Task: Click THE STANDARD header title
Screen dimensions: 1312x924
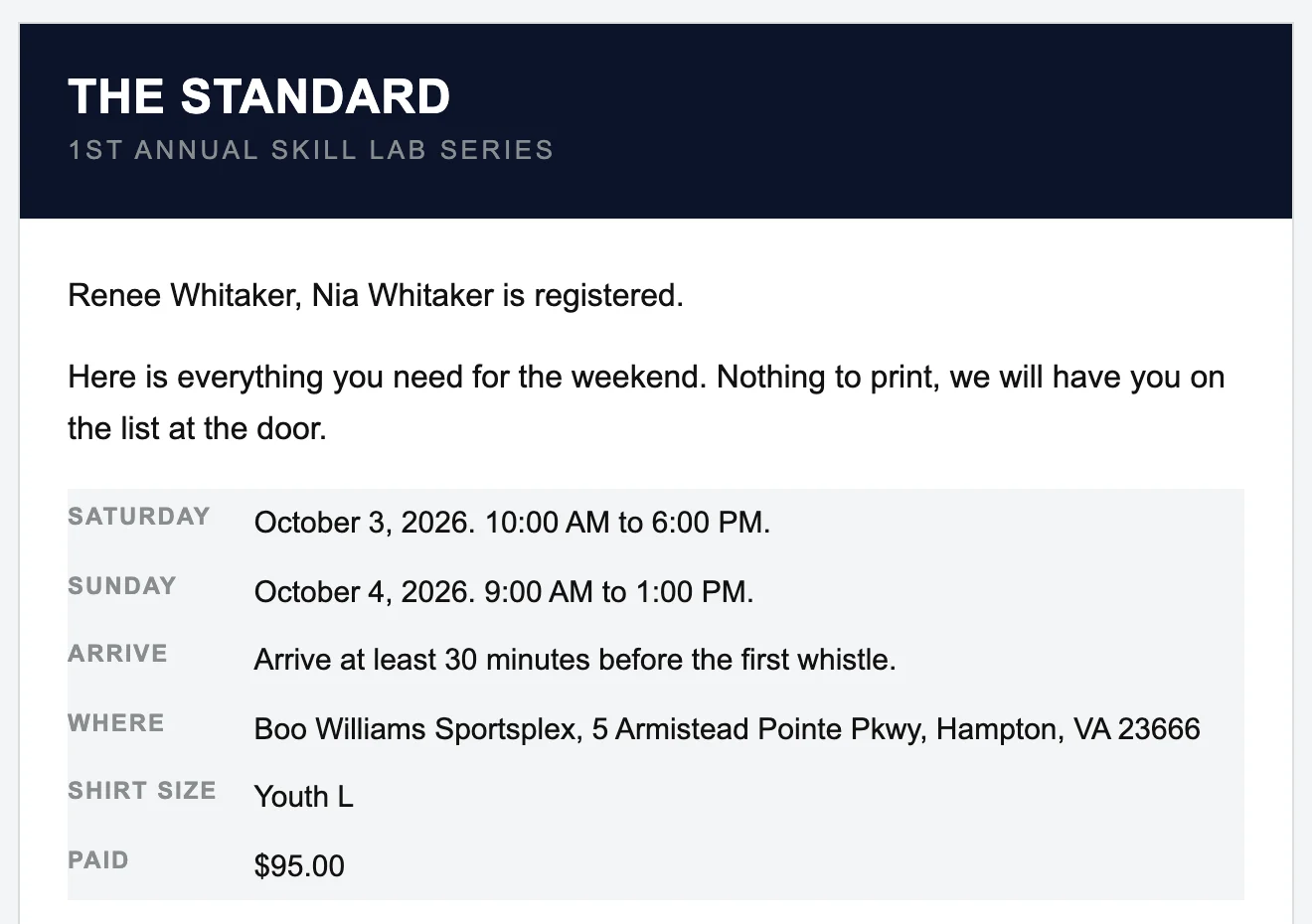Action: (259, 96)
